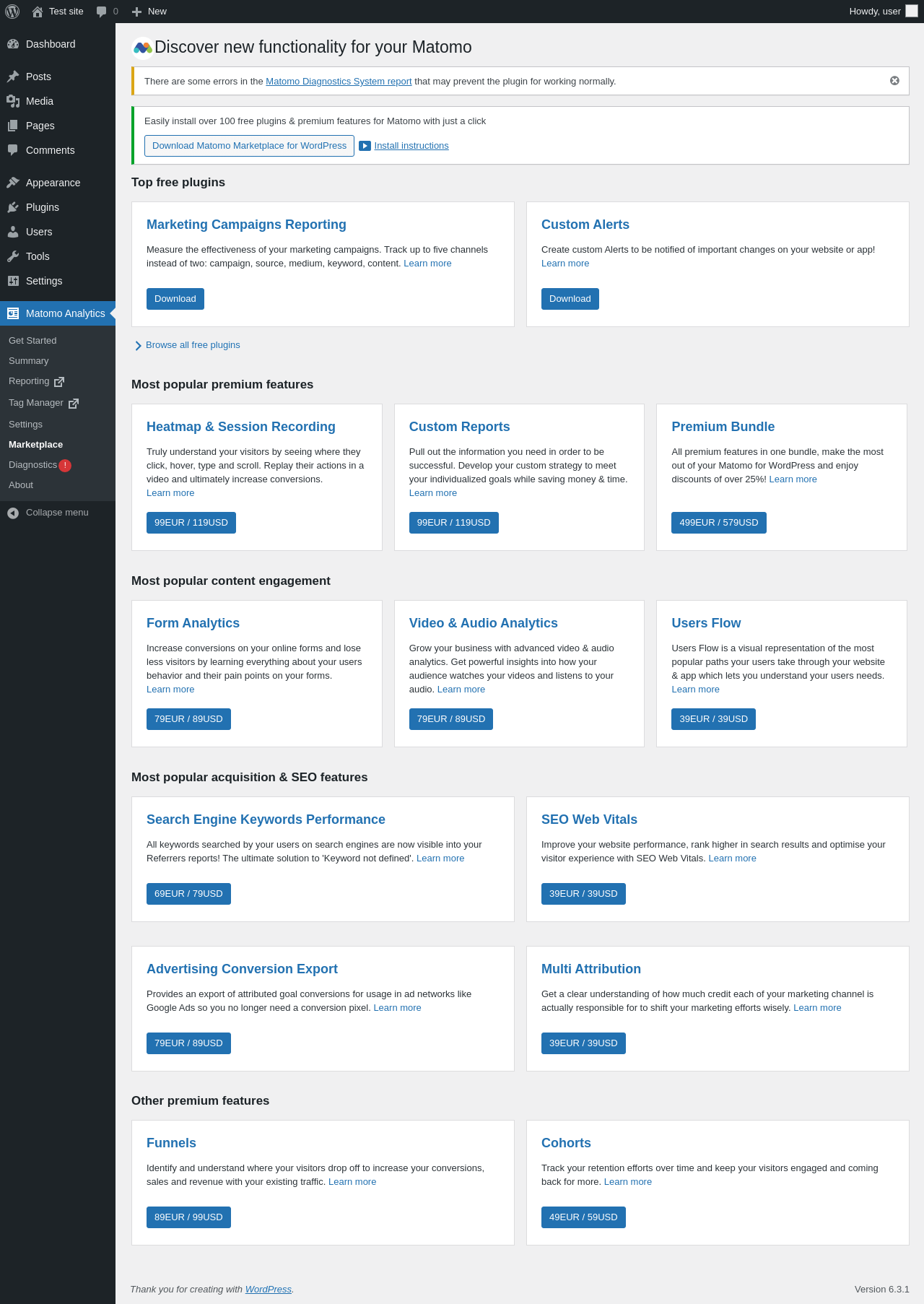The width and height of the screenshot is (924, 1304).
Task: Click the Users Flow price button
Action: pos(714,719)
